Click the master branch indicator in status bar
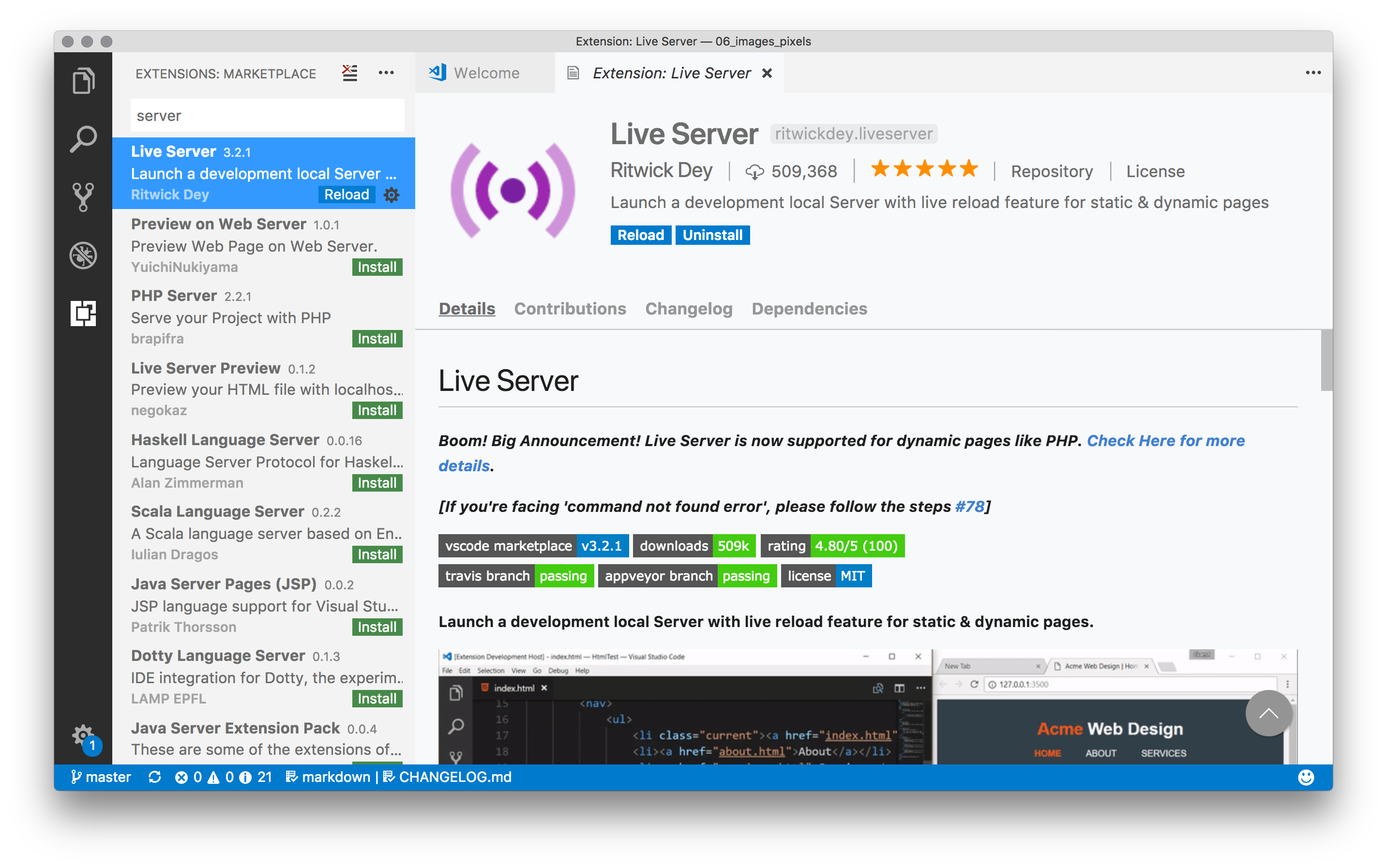This screenshot has width=1387, height=868. [101, 777]
